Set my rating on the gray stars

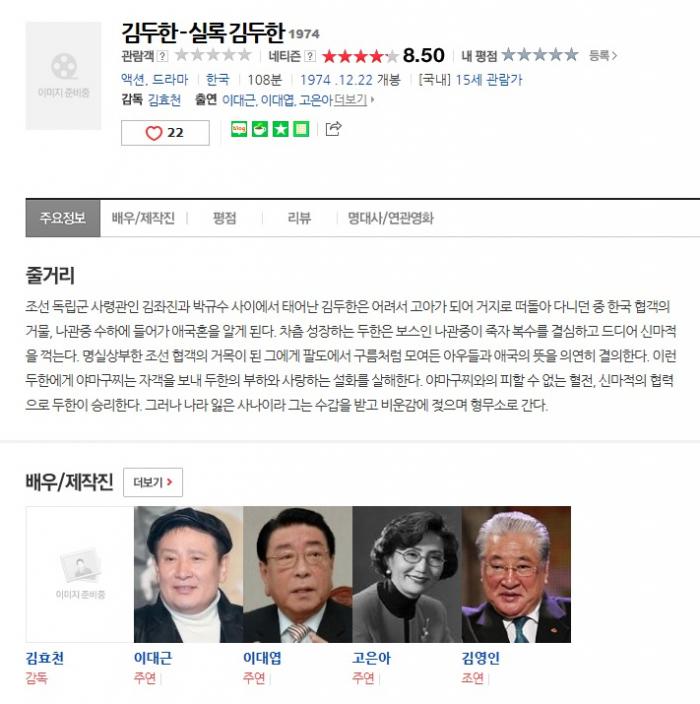[x=540, y=55]
